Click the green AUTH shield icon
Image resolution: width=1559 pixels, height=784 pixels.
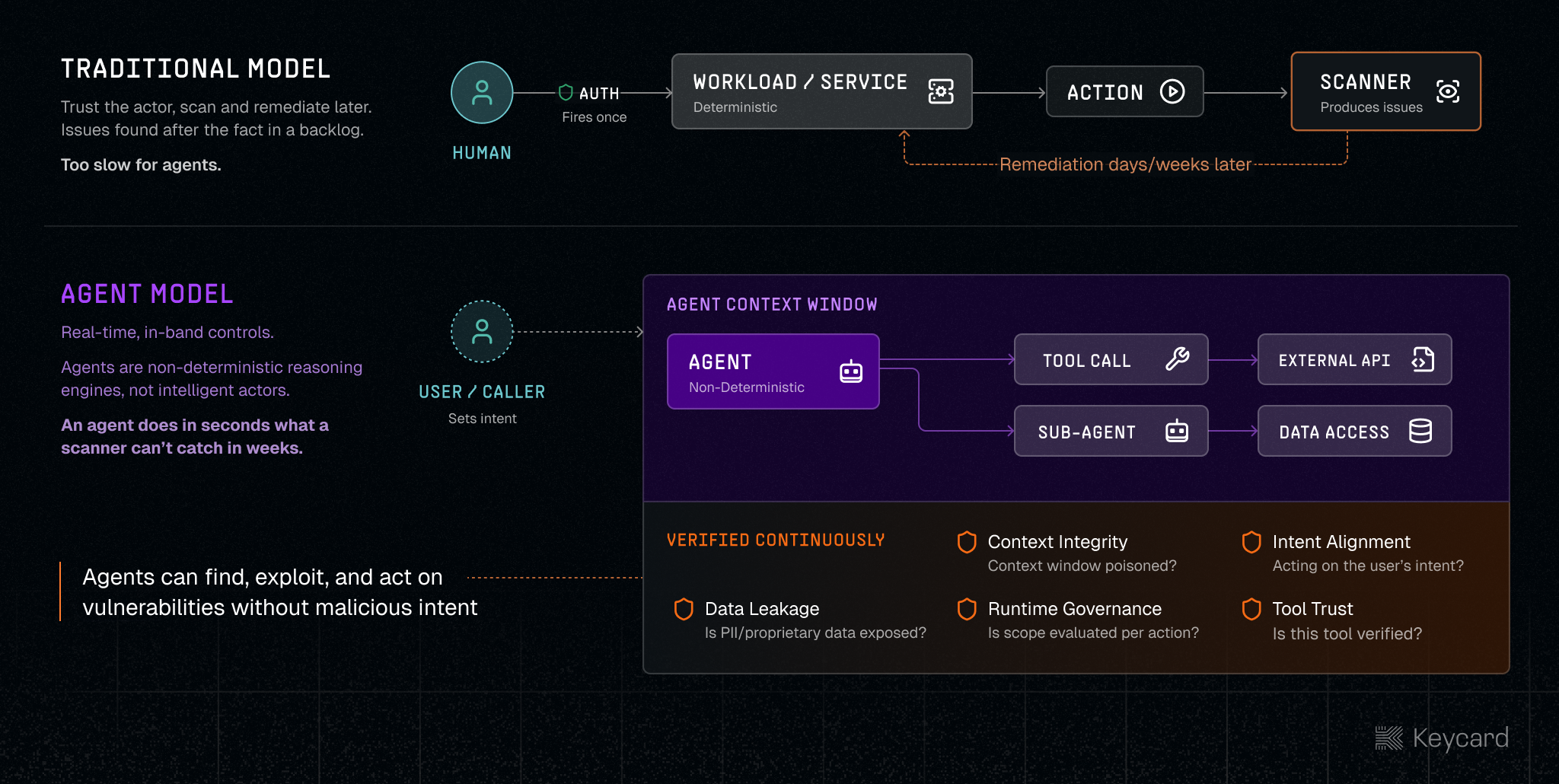pos(566,93)
